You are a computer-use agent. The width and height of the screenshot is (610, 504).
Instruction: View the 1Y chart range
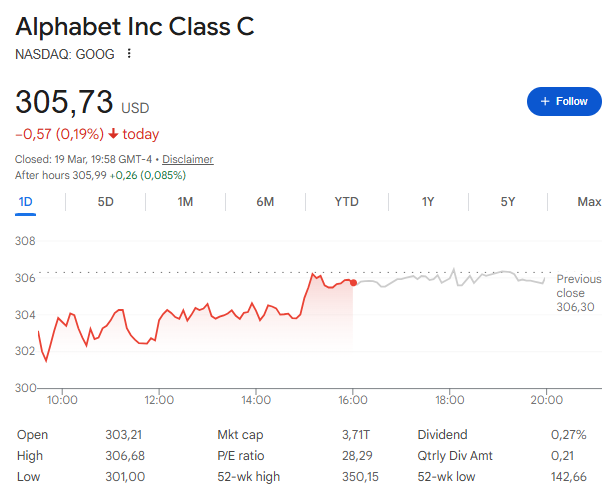point(427,202)
